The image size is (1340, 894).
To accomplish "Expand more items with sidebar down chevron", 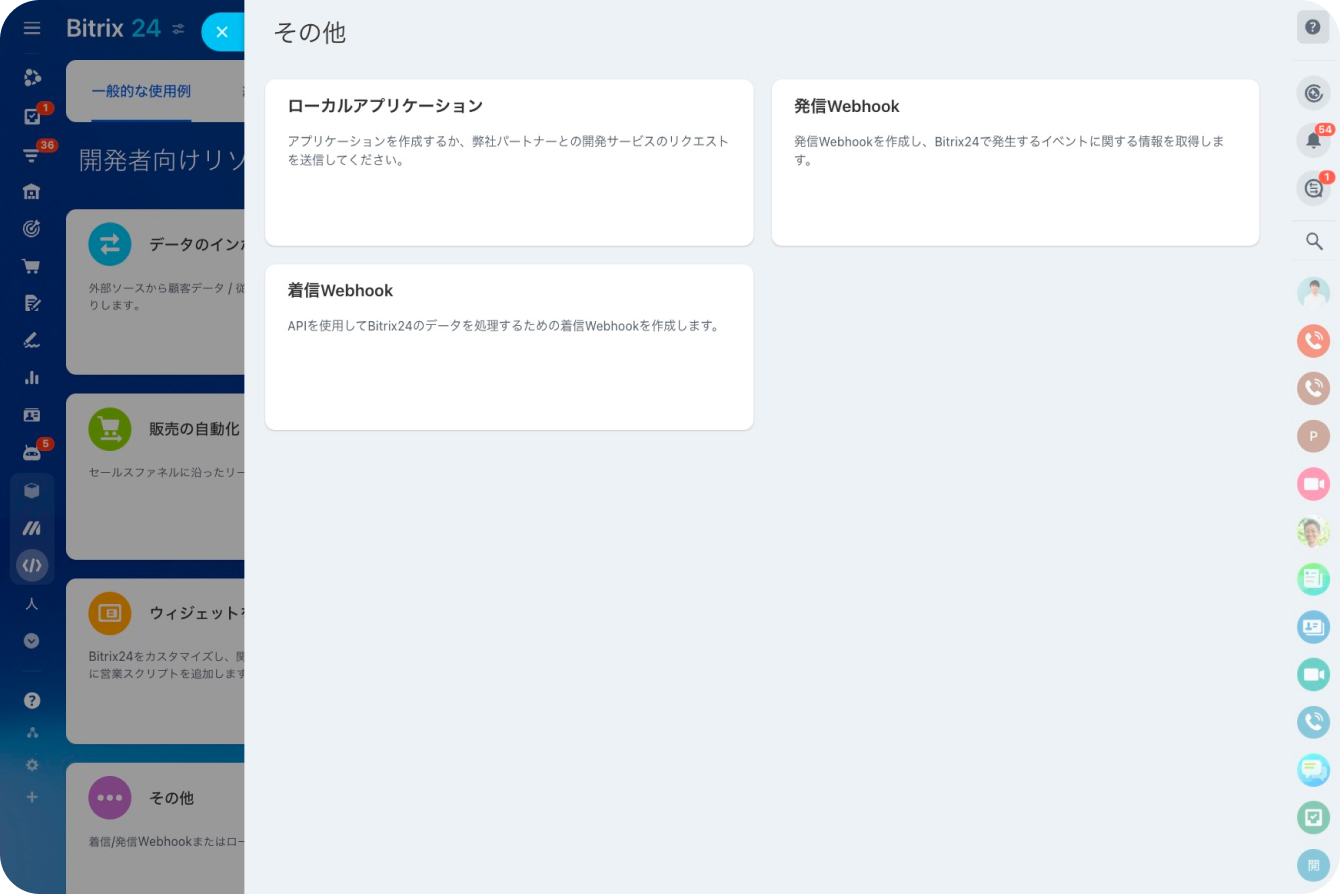I will pos(32,640).
